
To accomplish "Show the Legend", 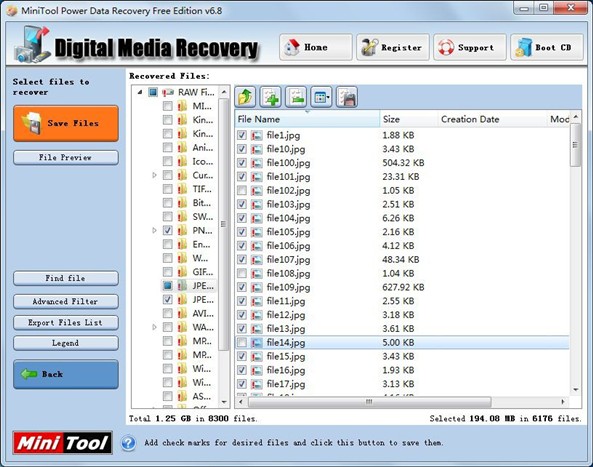I will coord(66,343).
